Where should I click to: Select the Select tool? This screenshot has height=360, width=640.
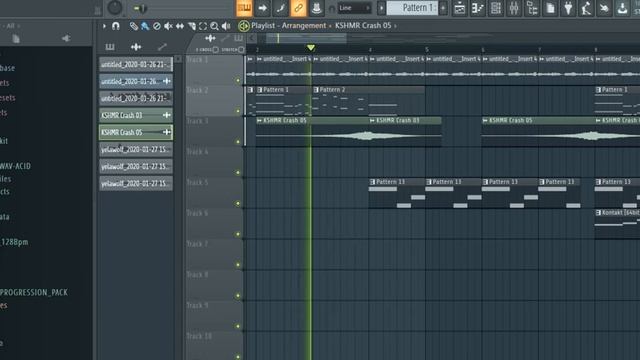click(203, 26)
